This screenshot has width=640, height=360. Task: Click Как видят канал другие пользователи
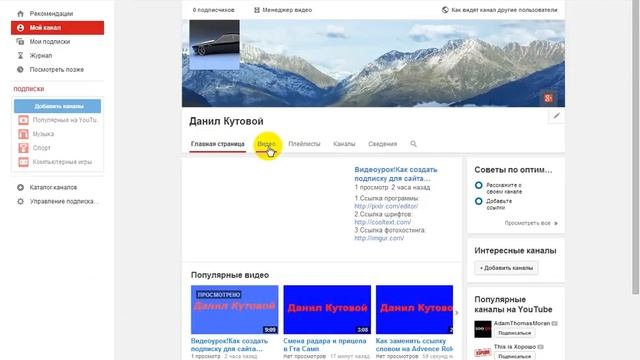[x=504, y=10]
